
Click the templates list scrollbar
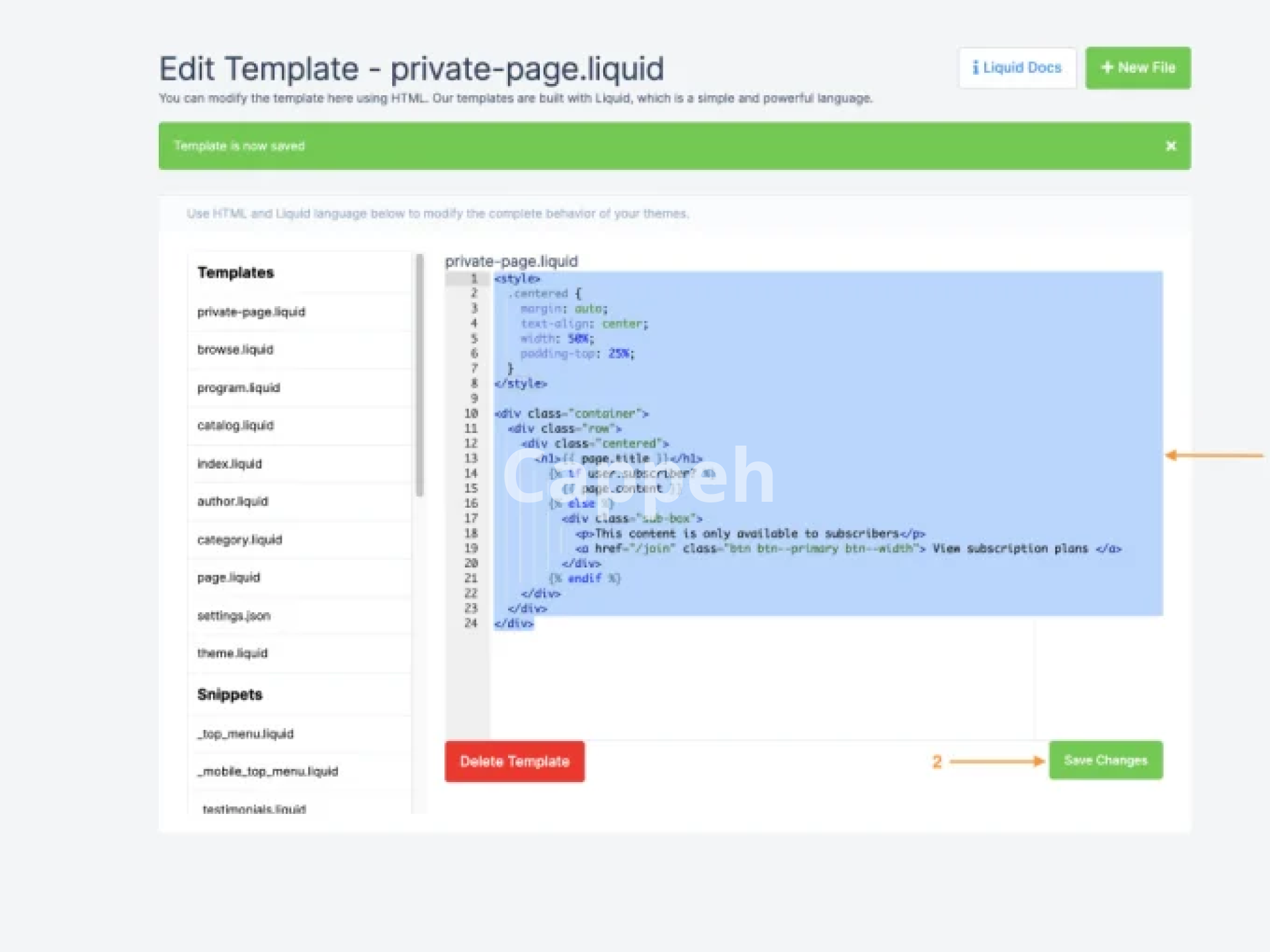[x=419, y=376]
